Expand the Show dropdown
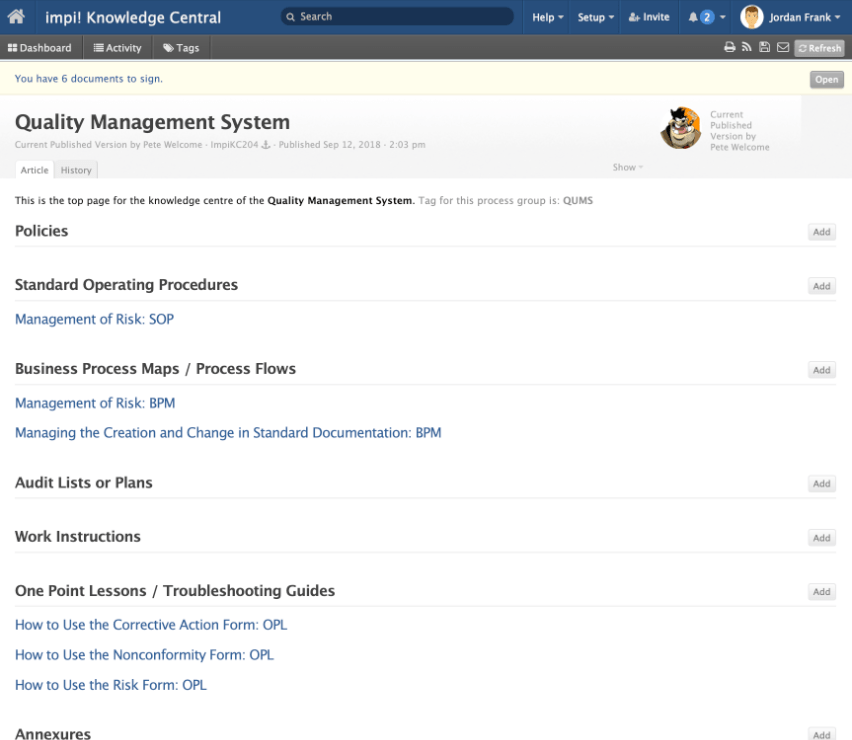 click(627, 167)
